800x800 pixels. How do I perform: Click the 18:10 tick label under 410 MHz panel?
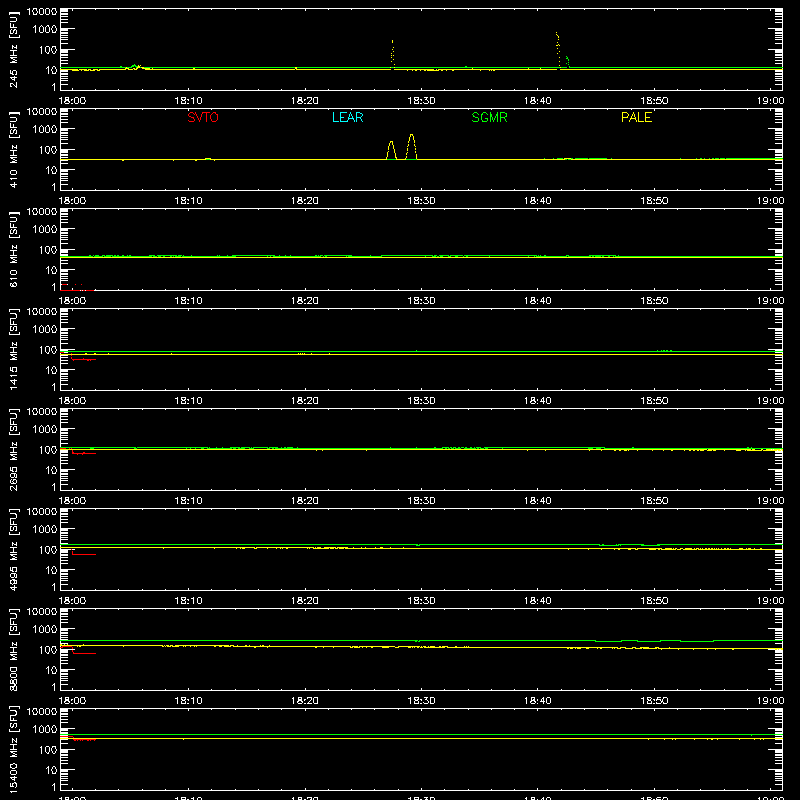pos(188,201)
